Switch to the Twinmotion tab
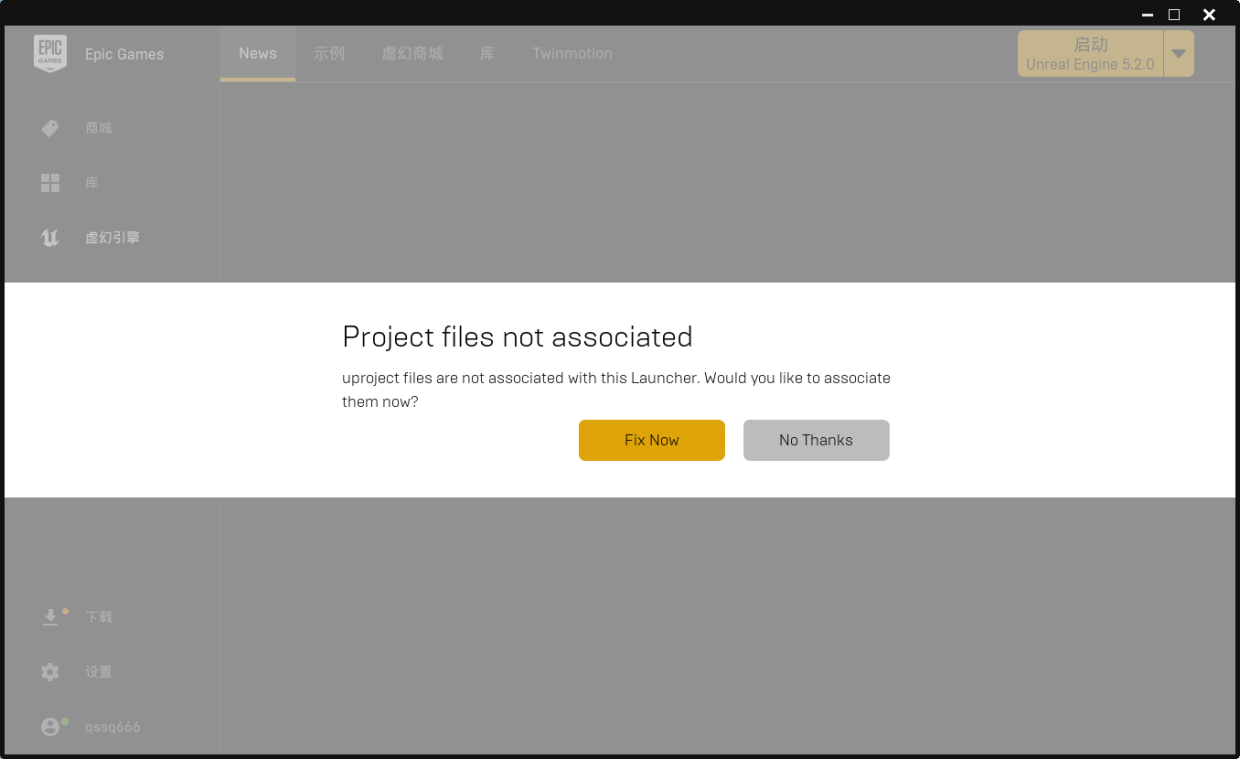 coord(572,54)
